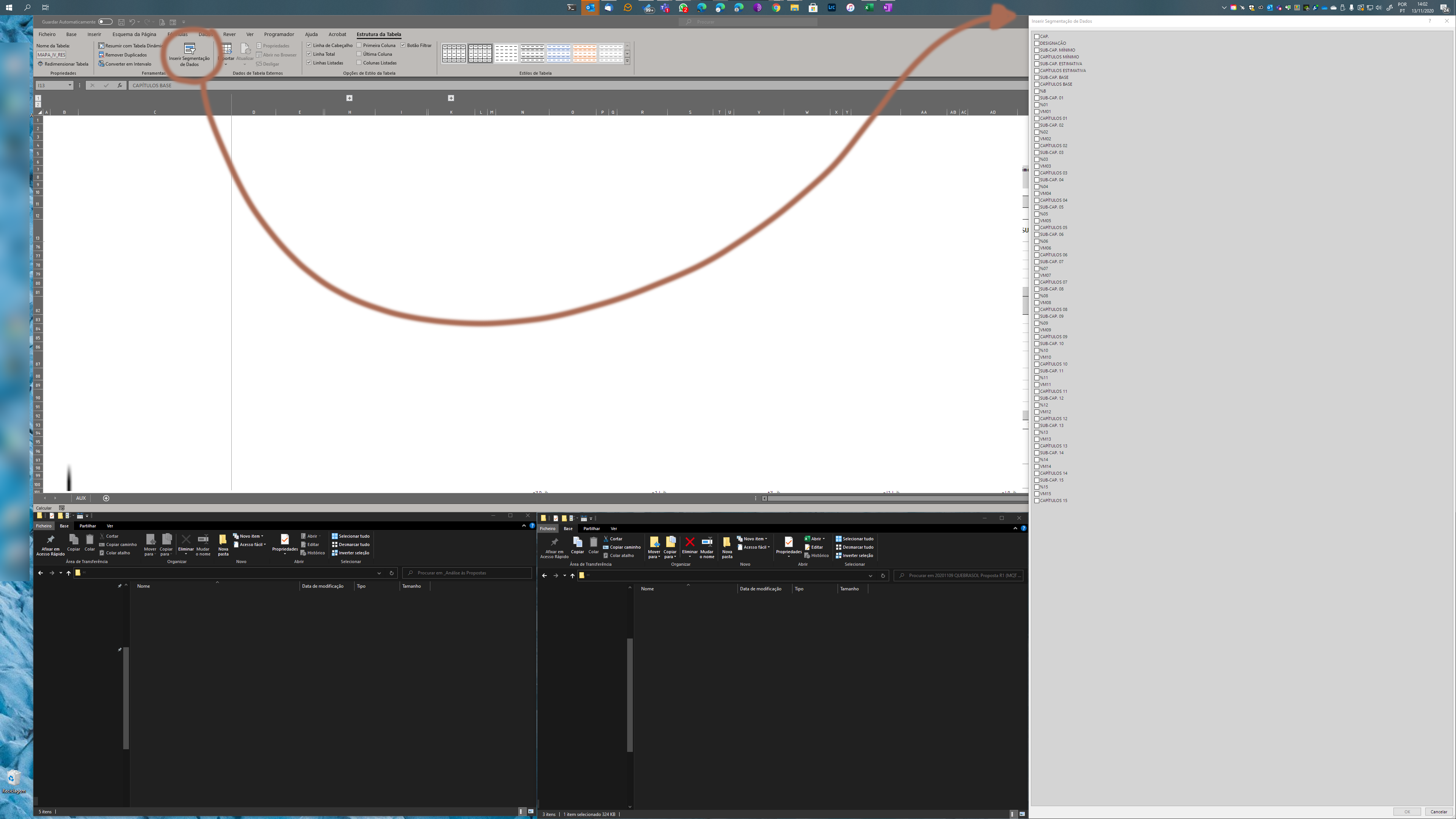
Task: Enable Primeira Coluna checkbox
Action: [359, 45]
